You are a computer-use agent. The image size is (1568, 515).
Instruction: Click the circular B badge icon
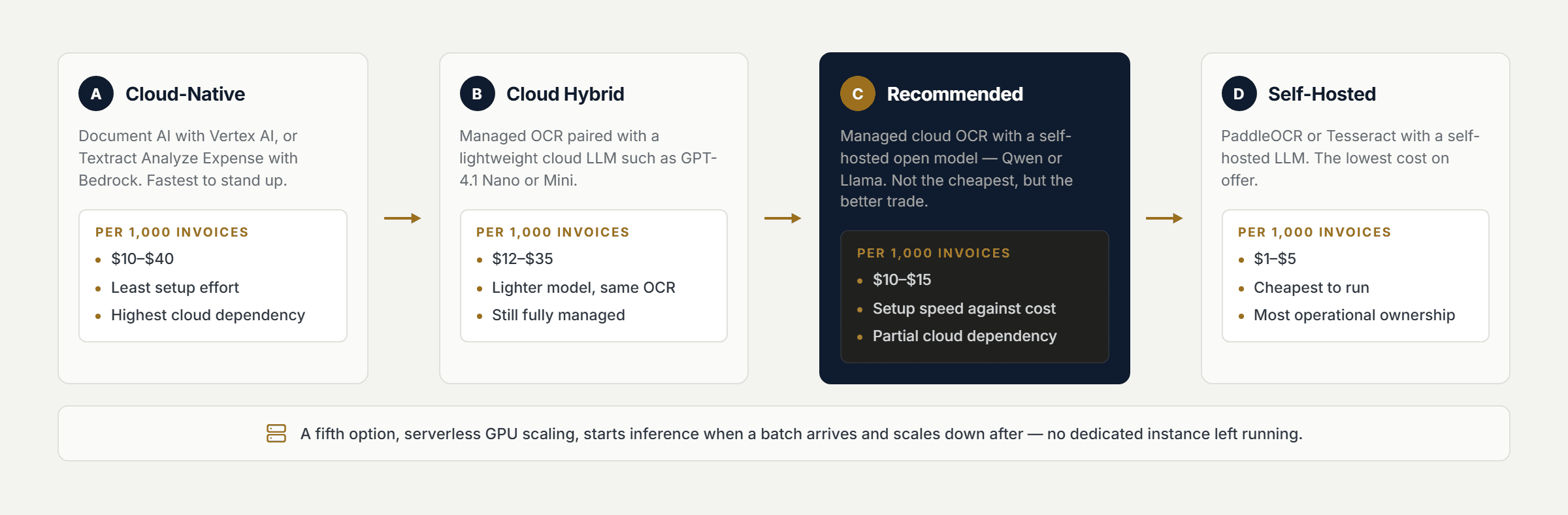point(477,93)
